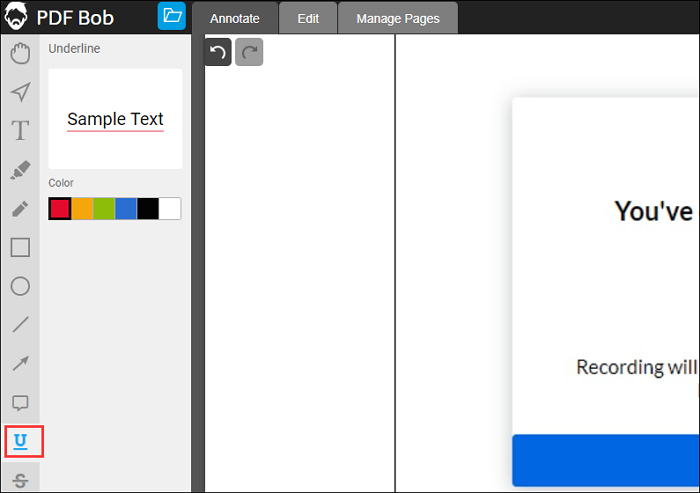Screen dimensions: 700x493
Task: Open a file with folder icon
Action: point(172,16)
